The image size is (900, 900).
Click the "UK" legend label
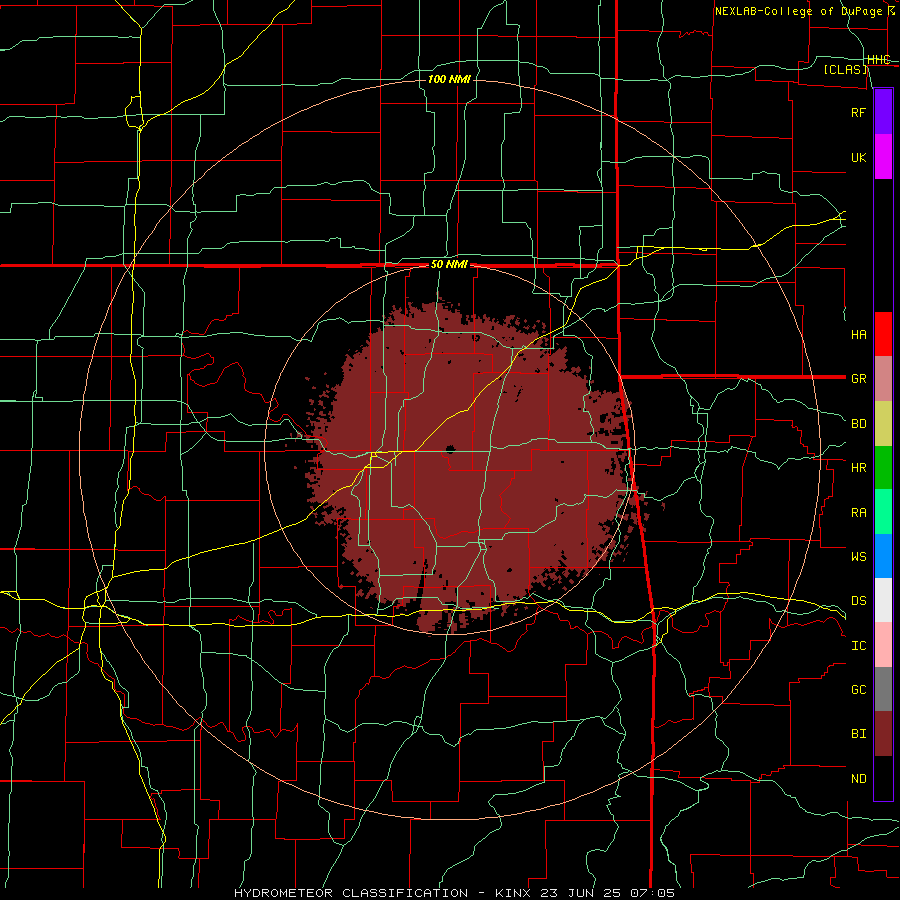pos(858,157)
